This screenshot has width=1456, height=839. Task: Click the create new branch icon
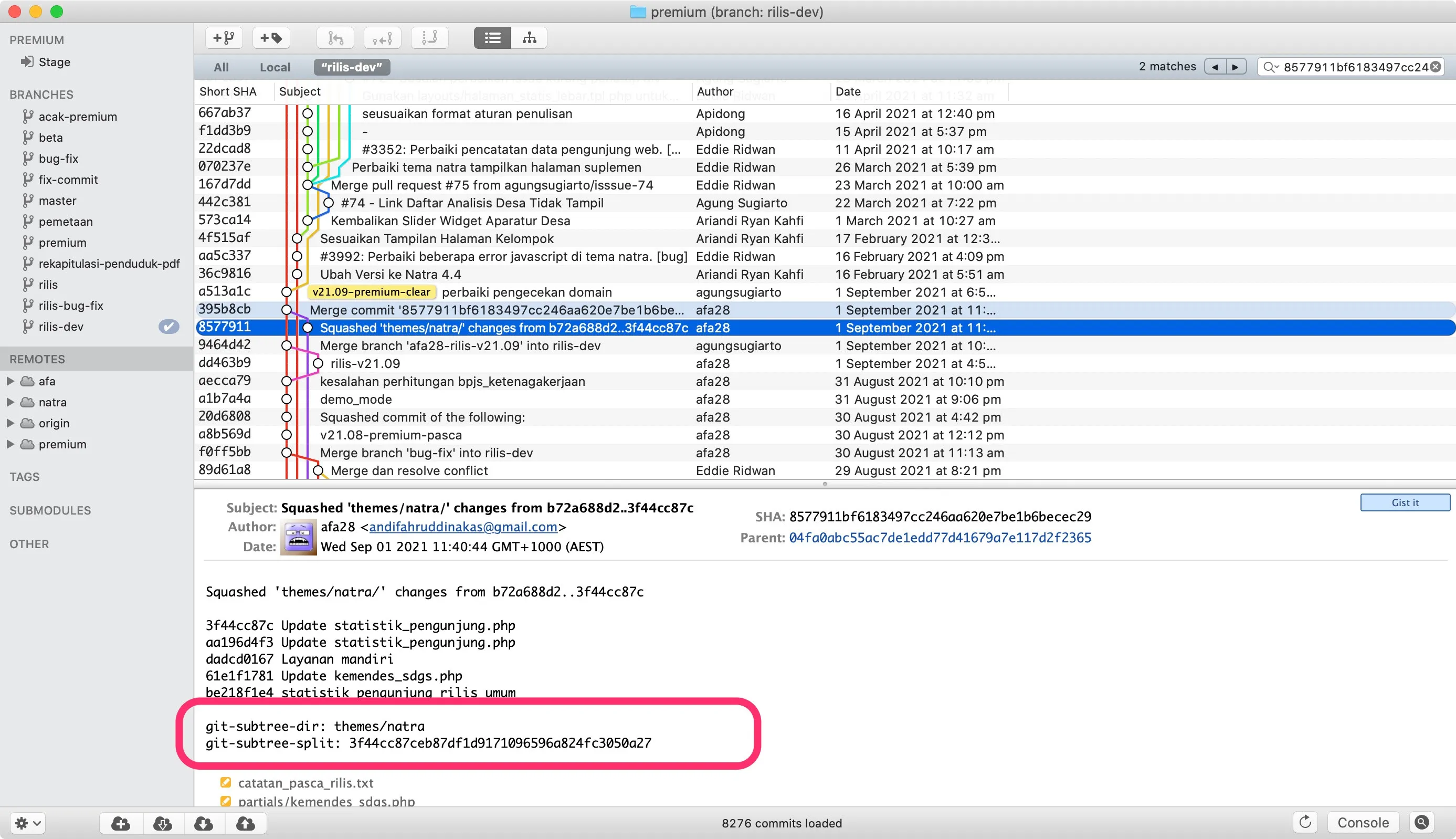pos(224,38)
